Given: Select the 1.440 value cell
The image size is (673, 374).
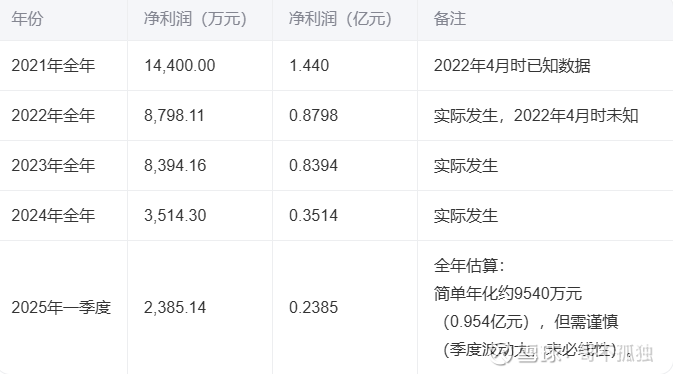Looking at the screenshot, I should click(x=309, y=66).
